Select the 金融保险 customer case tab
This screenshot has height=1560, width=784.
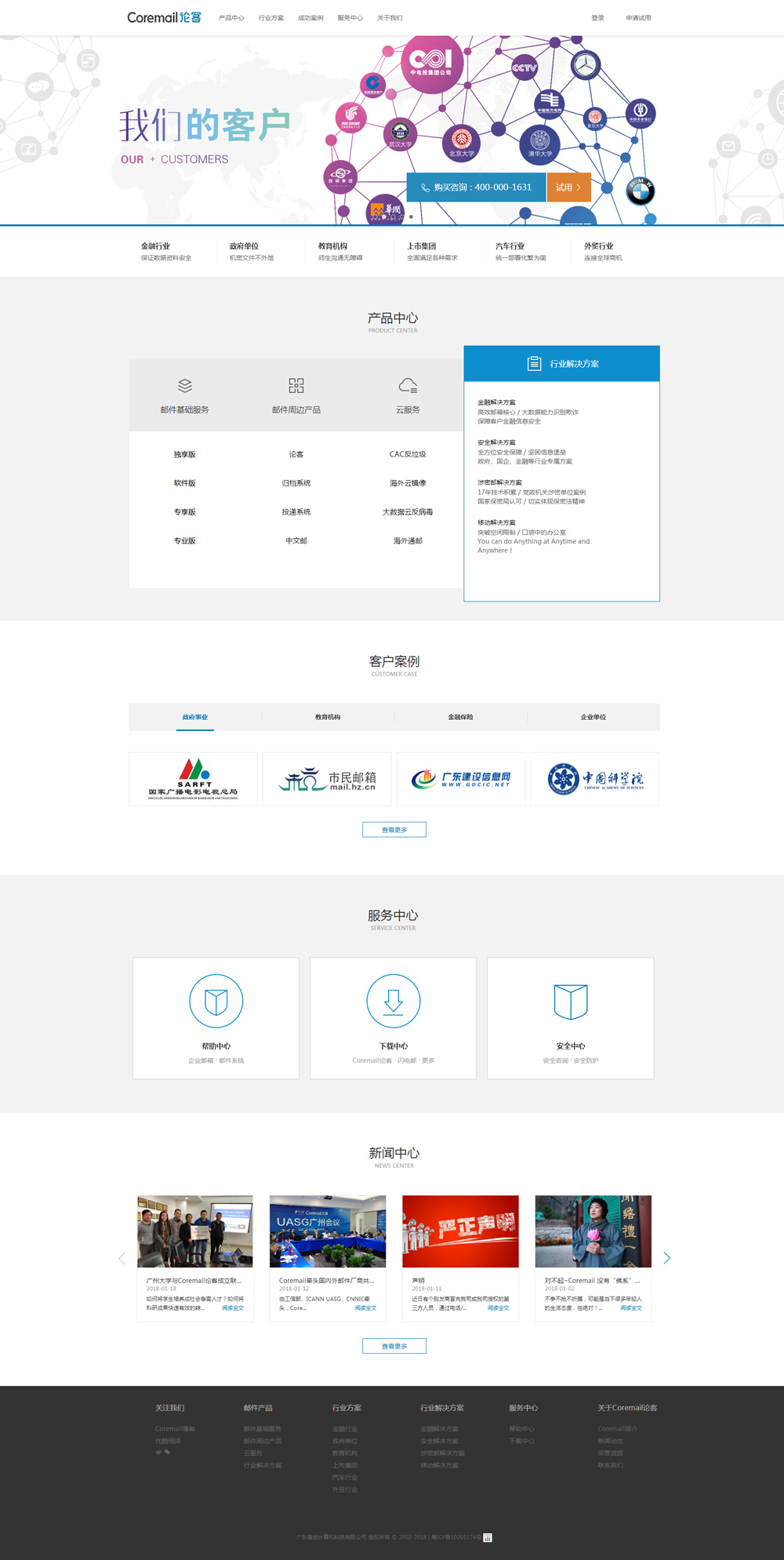click(x=460, y=717)
